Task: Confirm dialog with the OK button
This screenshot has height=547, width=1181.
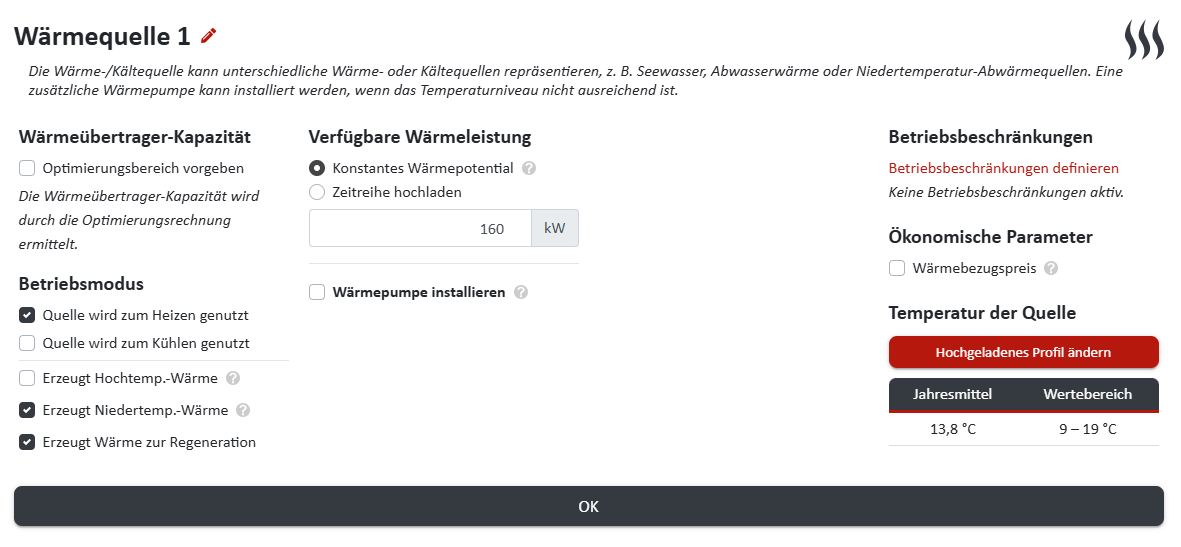Action: (589, 506)
